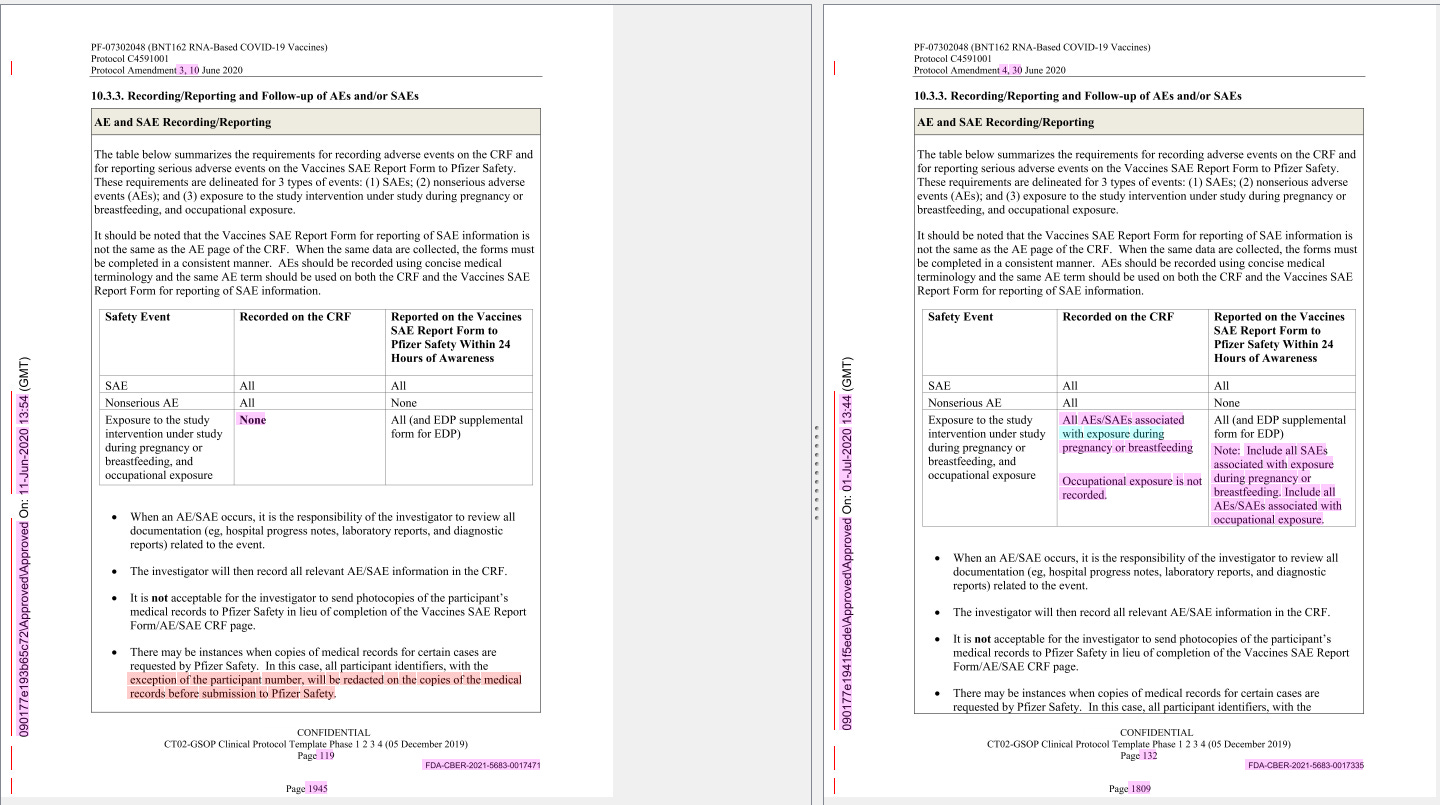The image size is (1440, 805).
Task: Click "CT02-GSOP Clinical Protocol Template" footer, Amendment 3 page
Action: [316, 744]
